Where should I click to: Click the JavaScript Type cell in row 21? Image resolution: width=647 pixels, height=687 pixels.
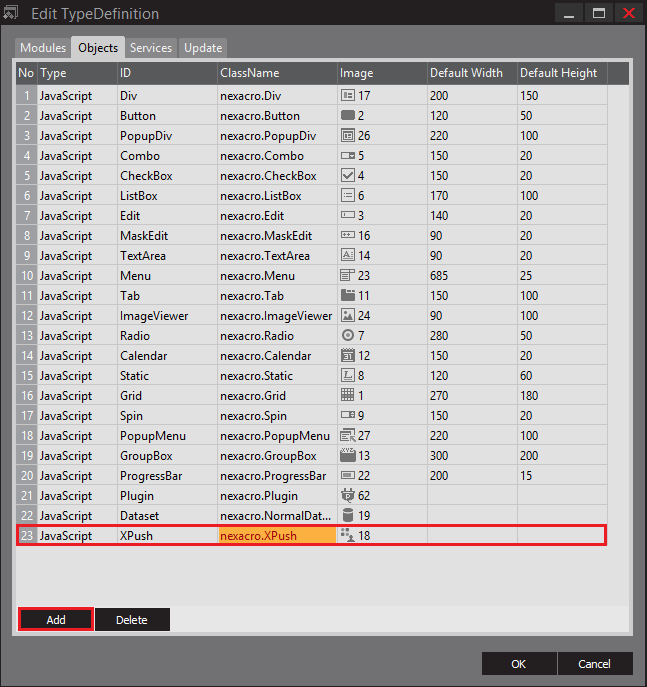[x=77, y=496]
